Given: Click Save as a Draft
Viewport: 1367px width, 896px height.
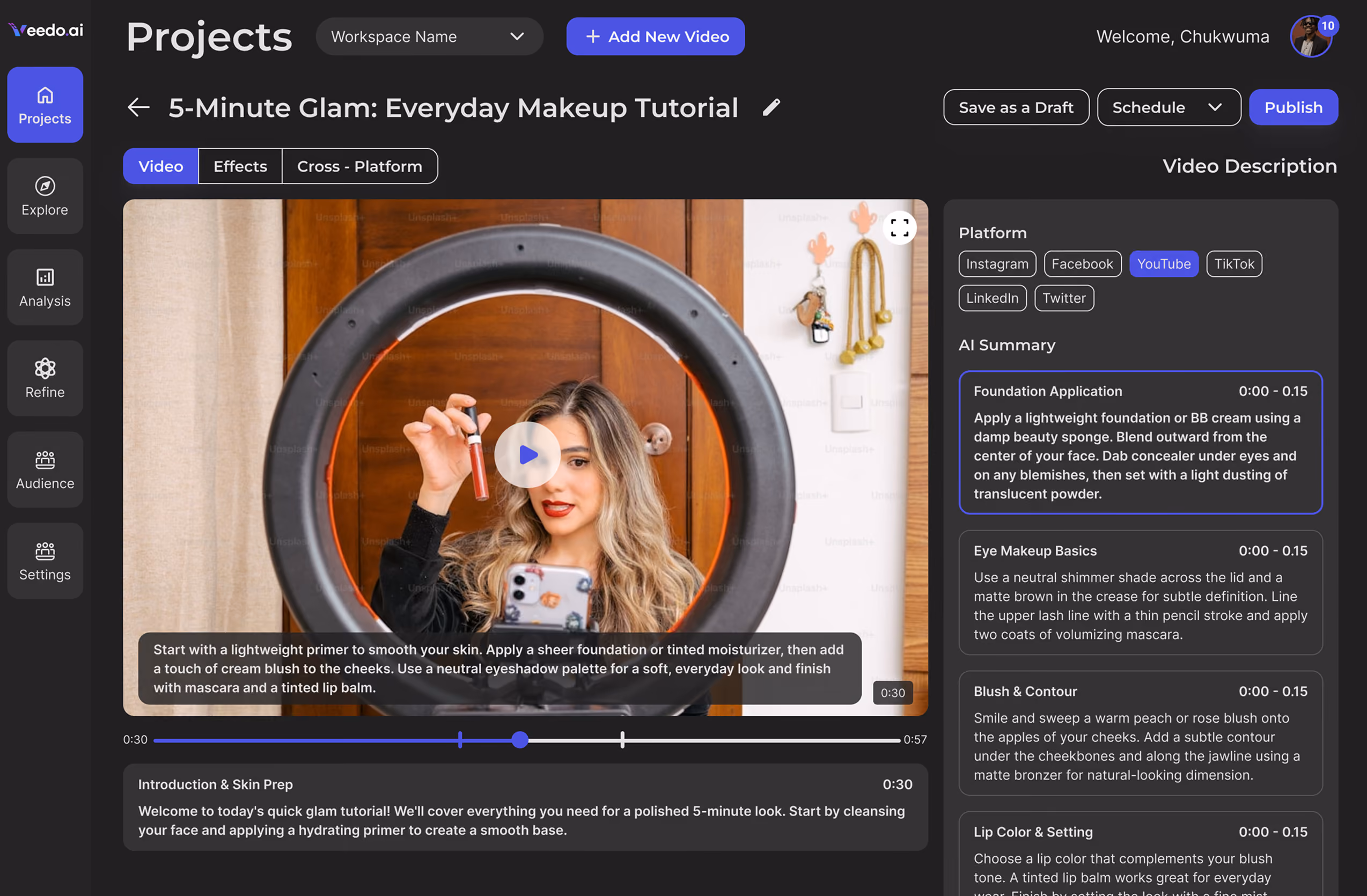Looking at the screenshot, I should click(1016, 107).
